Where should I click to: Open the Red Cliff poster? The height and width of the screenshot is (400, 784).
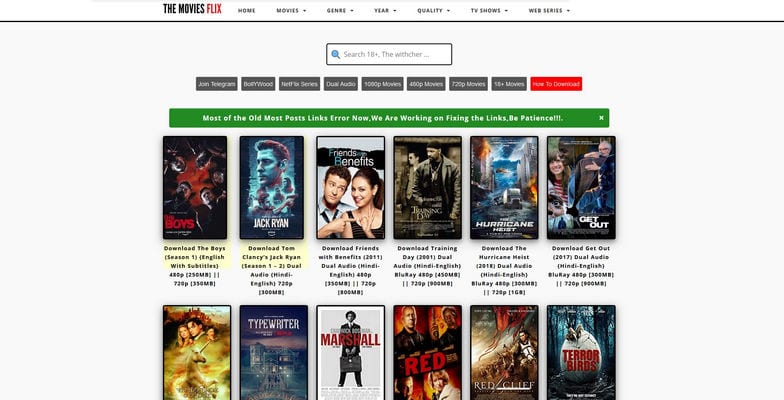(504, 352)
